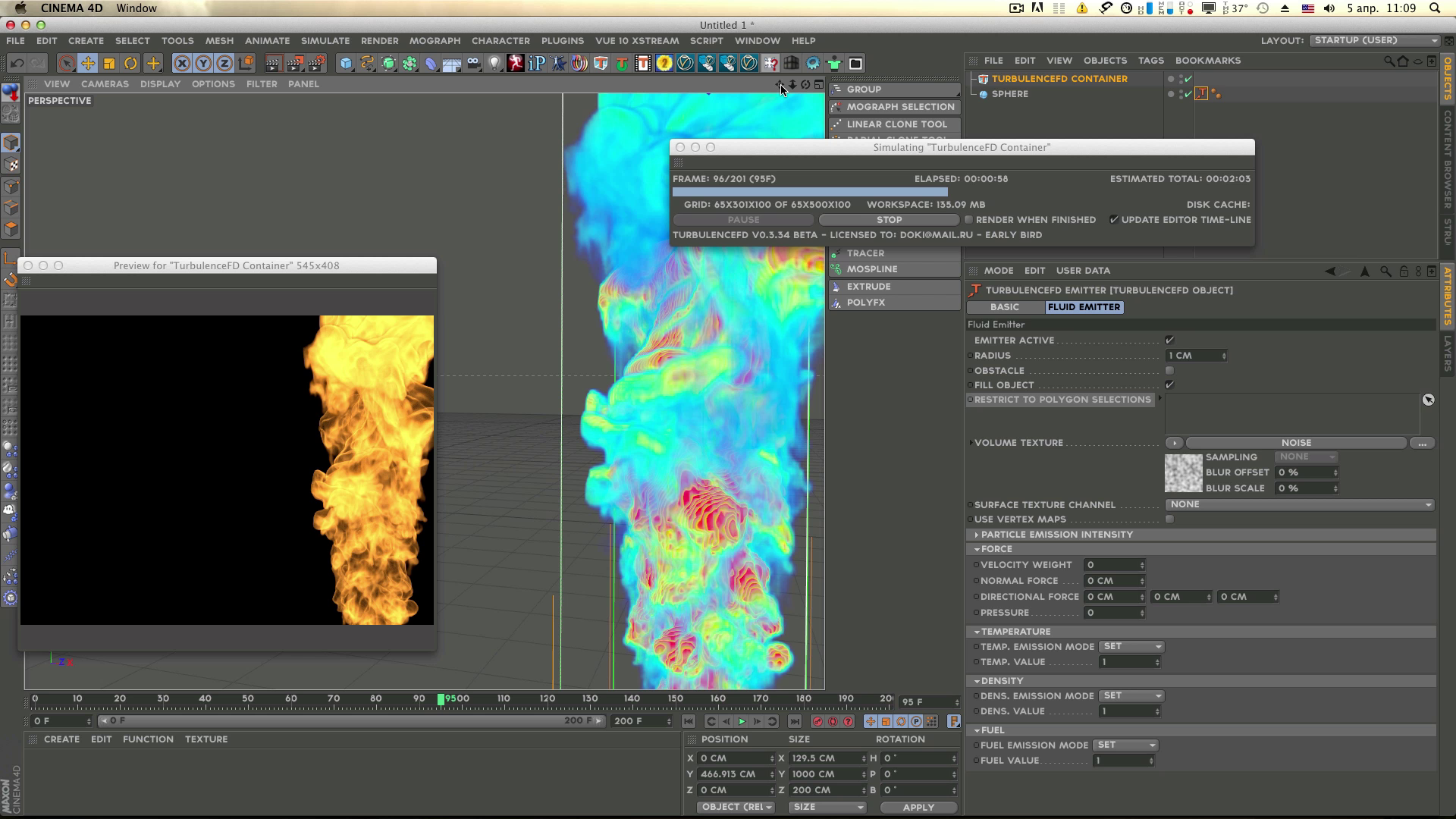Click Render to Picture Viewer icon

(295, 64)
